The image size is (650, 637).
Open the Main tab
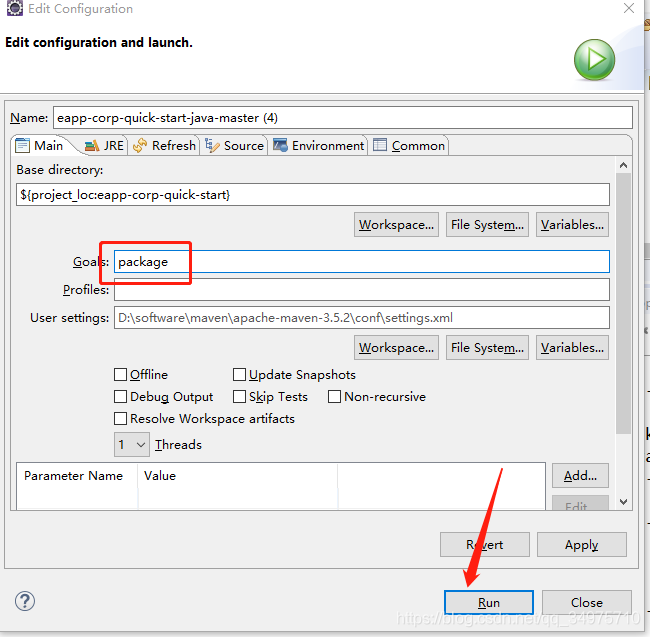coord(39,145)
